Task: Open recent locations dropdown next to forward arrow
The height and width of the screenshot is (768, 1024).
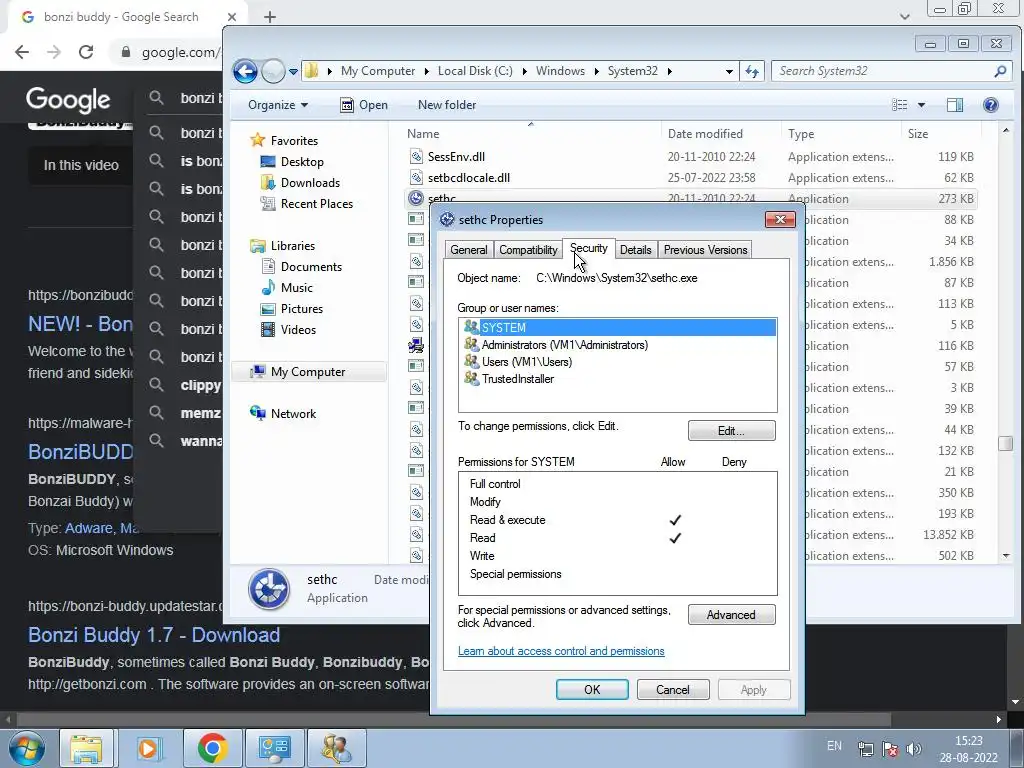Action: click(x=293, y=71)
